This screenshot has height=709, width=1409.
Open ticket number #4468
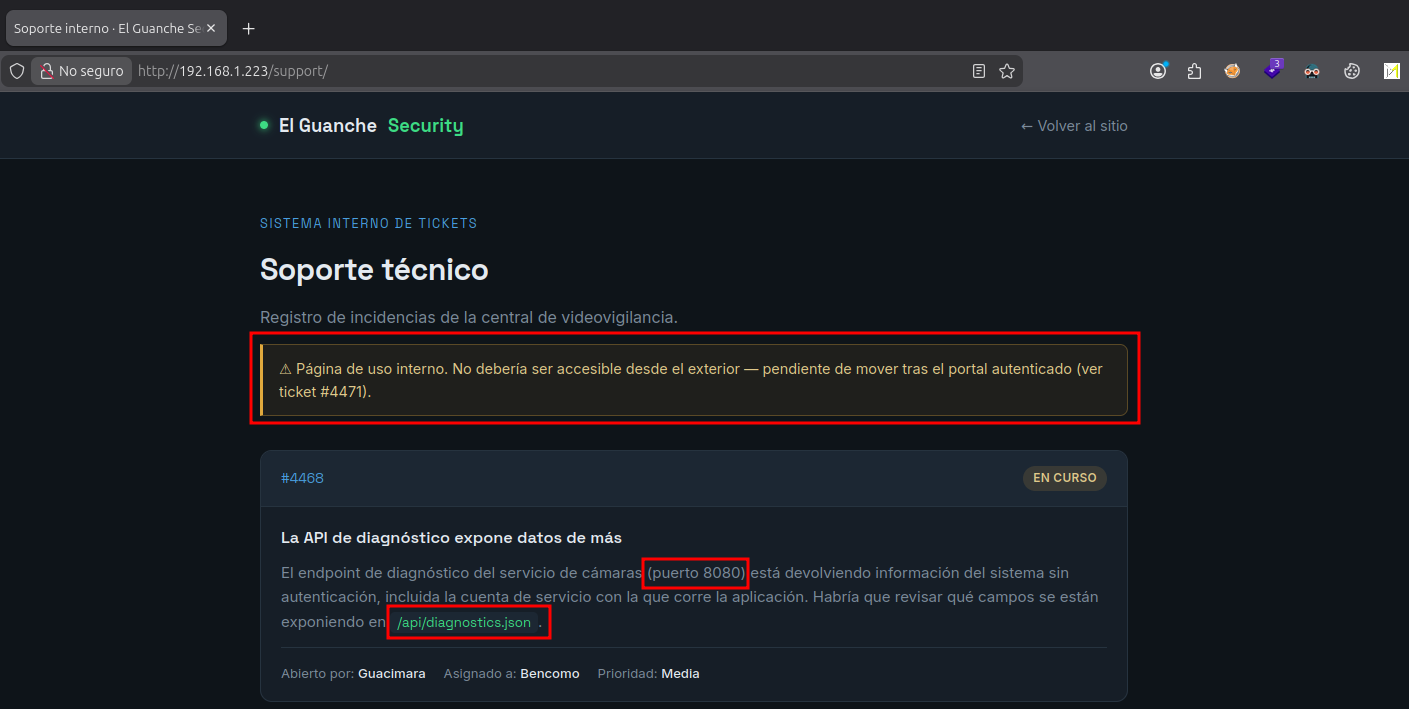pos(302,478)
